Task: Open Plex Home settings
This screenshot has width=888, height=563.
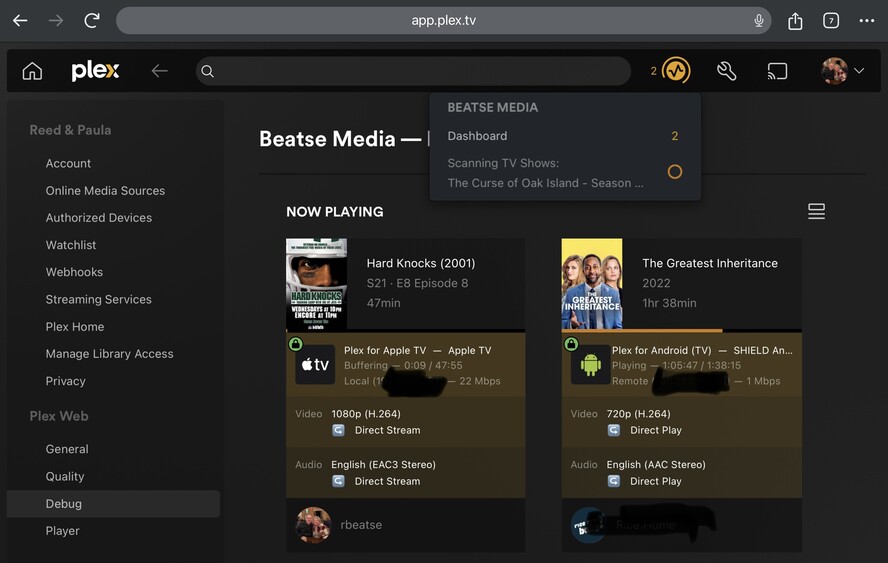Action: point(75,326)
